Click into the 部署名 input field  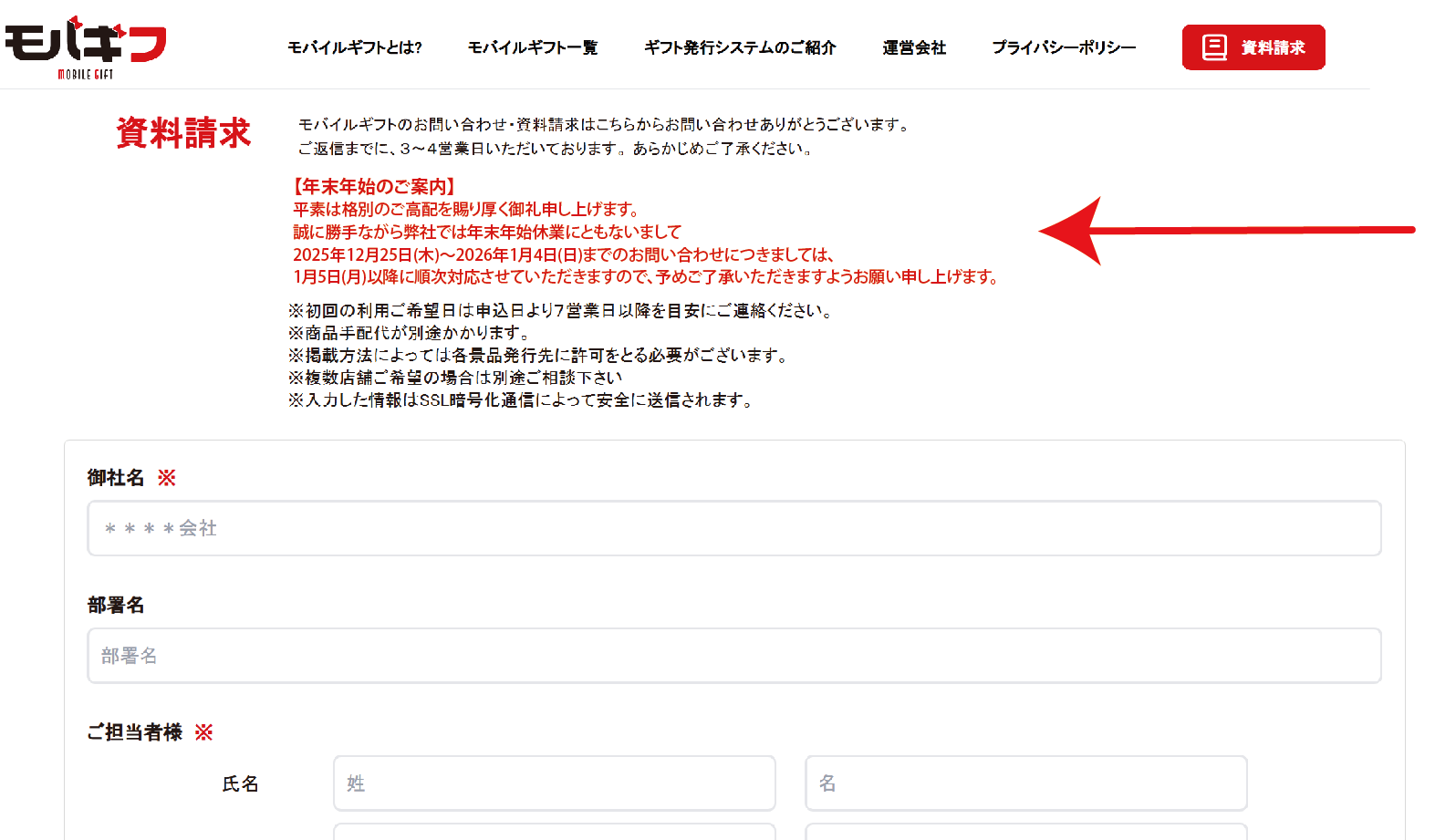pos(733,656)
